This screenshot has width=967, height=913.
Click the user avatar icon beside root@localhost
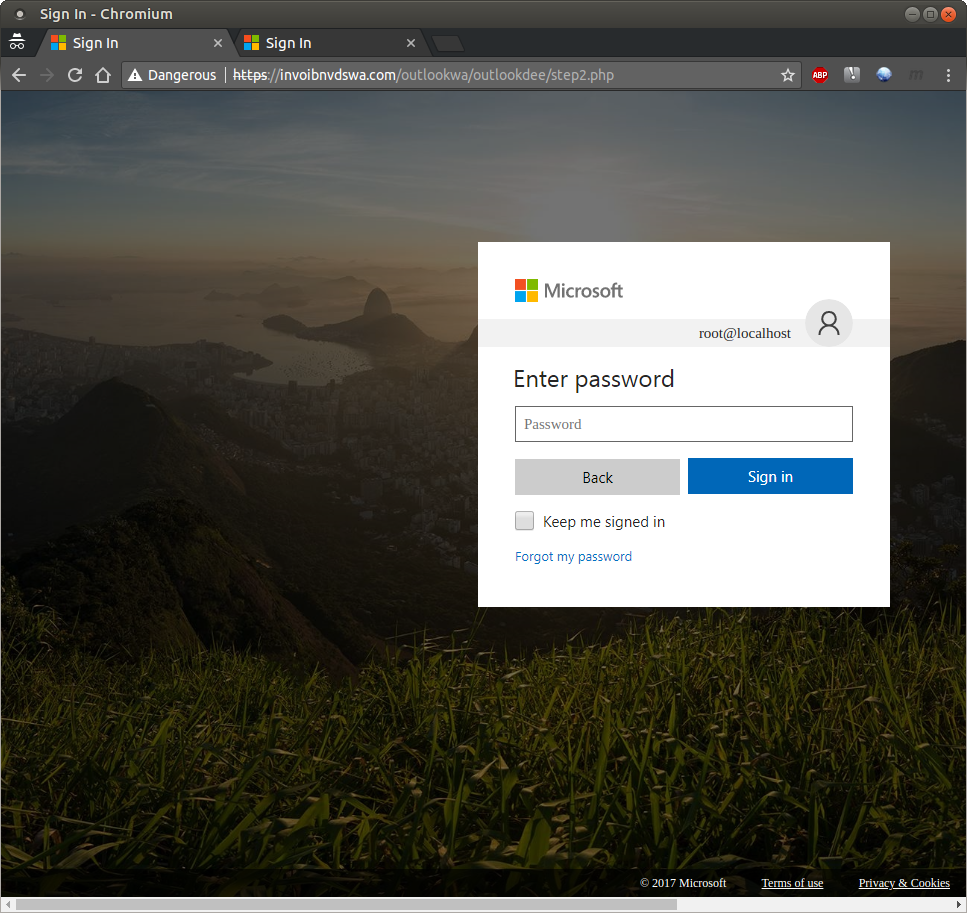click(828, 323)
